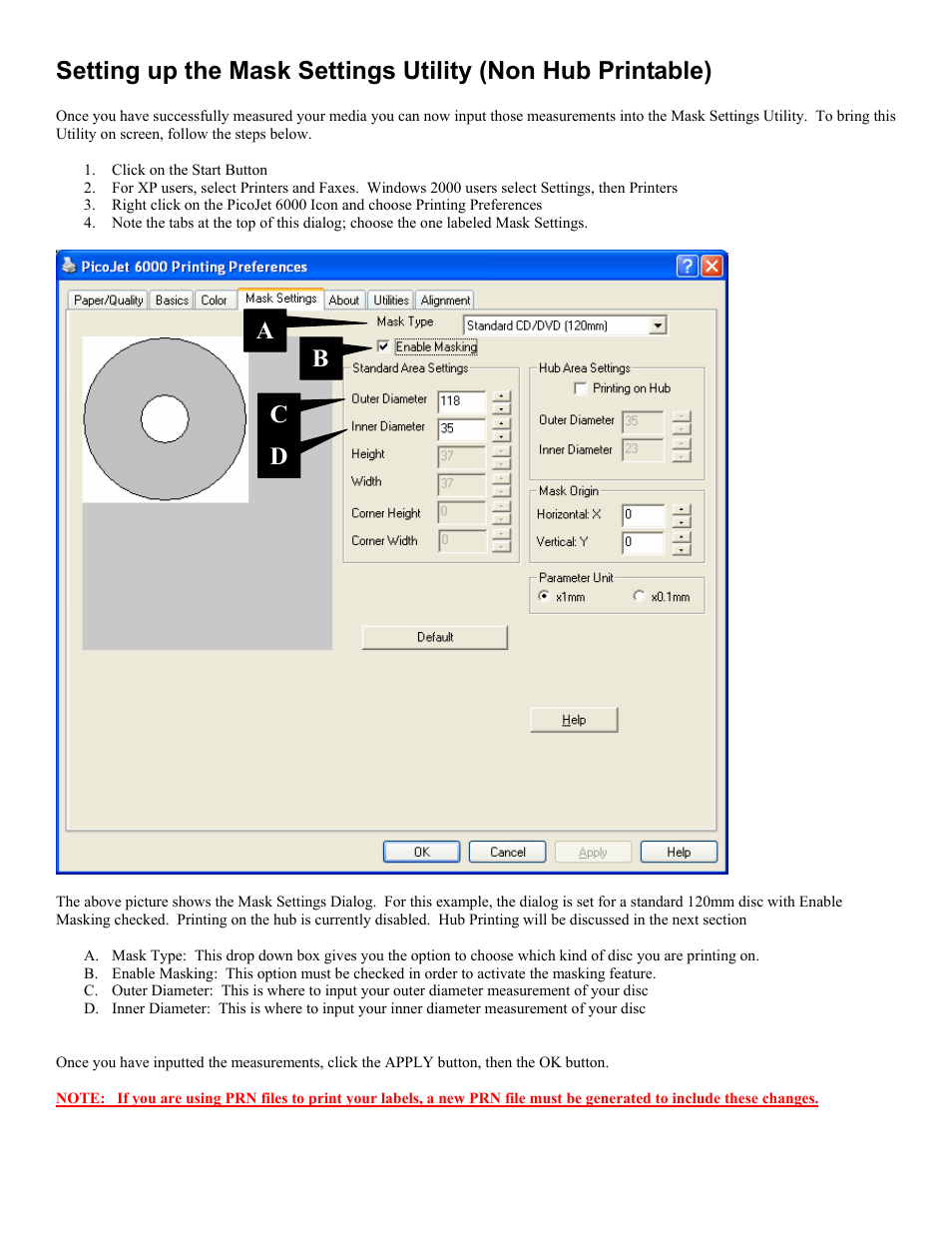Image resolution: width=952 pixels, height=1233 pixels.
Task: Click the disc mask preview image
Action: pyautogui.click(x=165, y=419)
